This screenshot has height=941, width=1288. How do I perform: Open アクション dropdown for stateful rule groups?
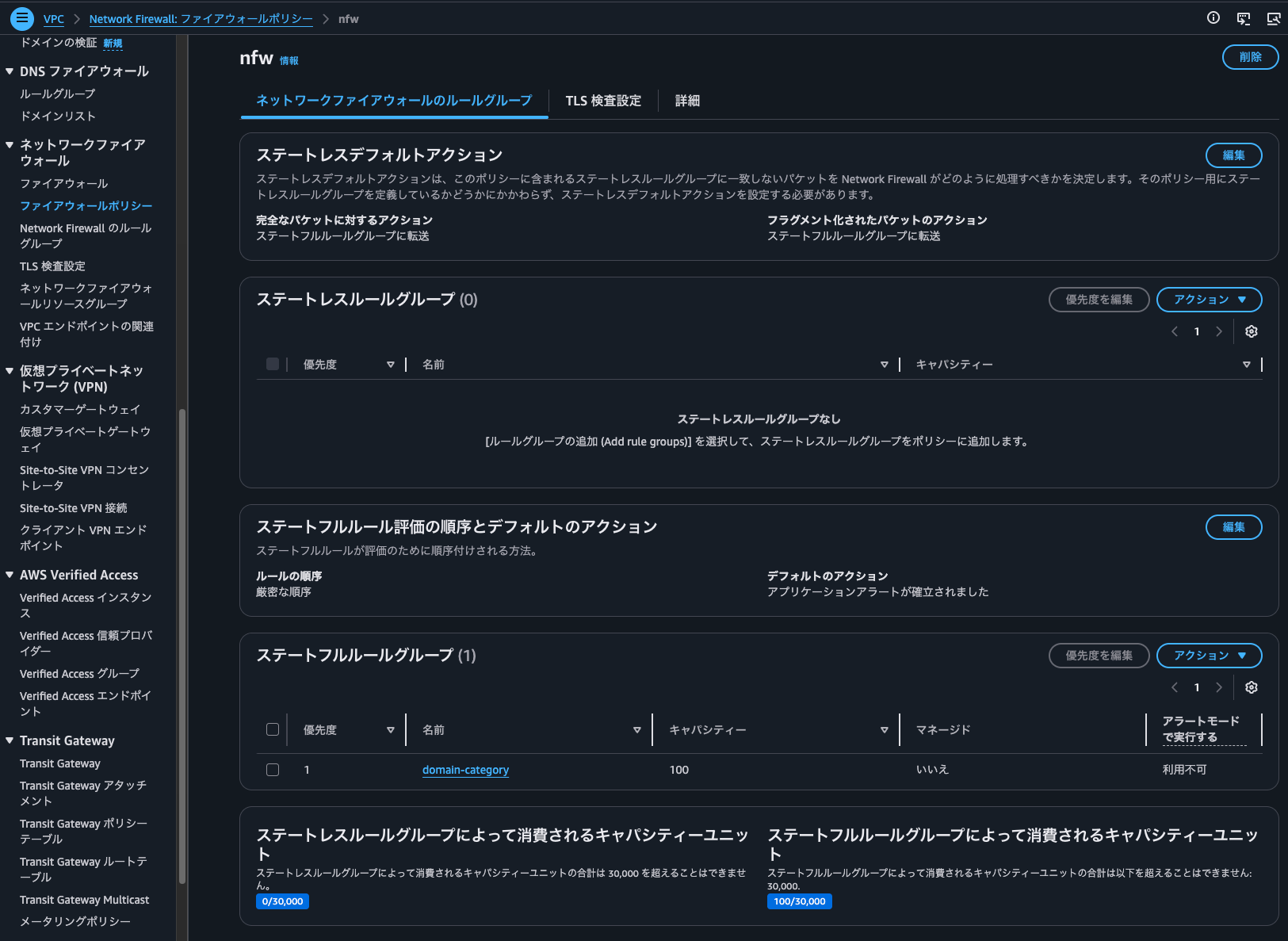click(x=1209, y=656)
